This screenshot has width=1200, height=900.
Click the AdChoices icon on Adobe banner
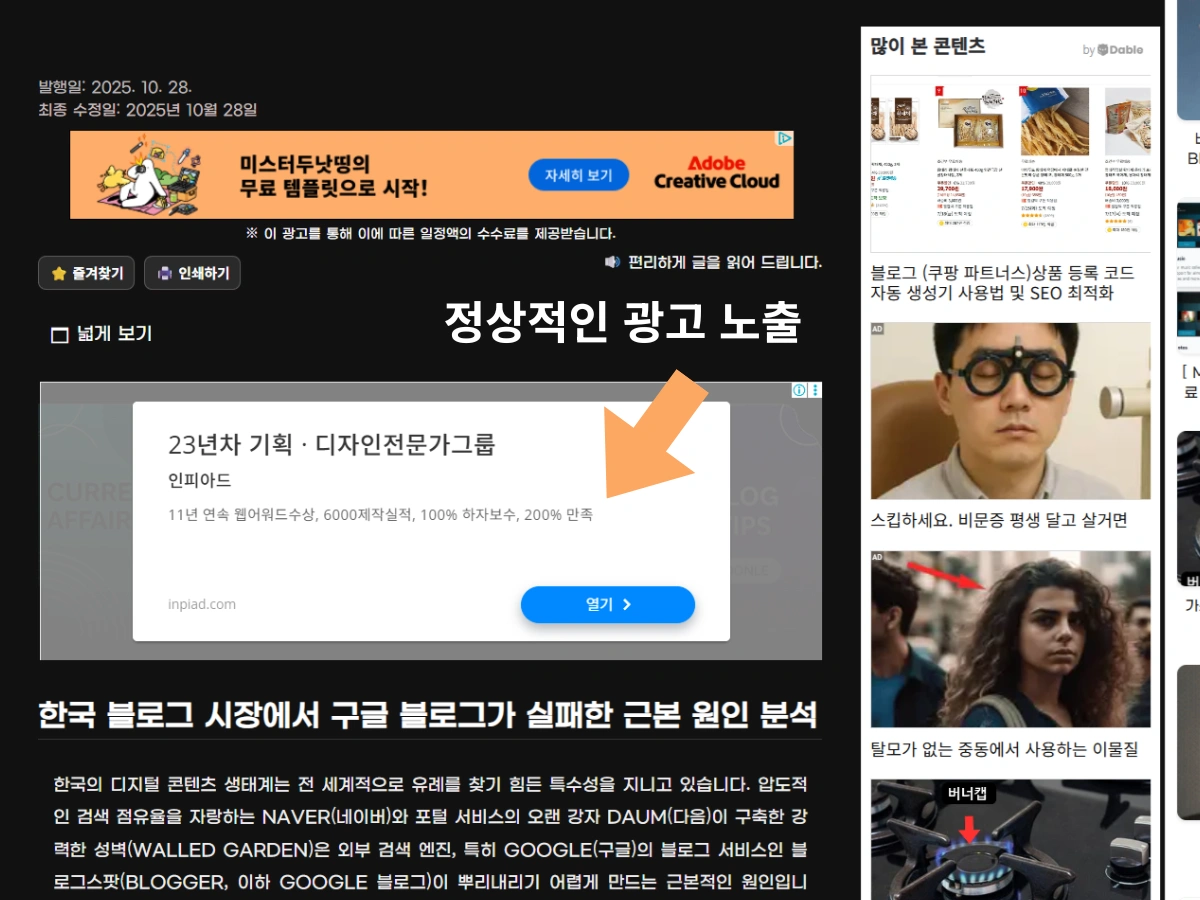tap(786, 139)
